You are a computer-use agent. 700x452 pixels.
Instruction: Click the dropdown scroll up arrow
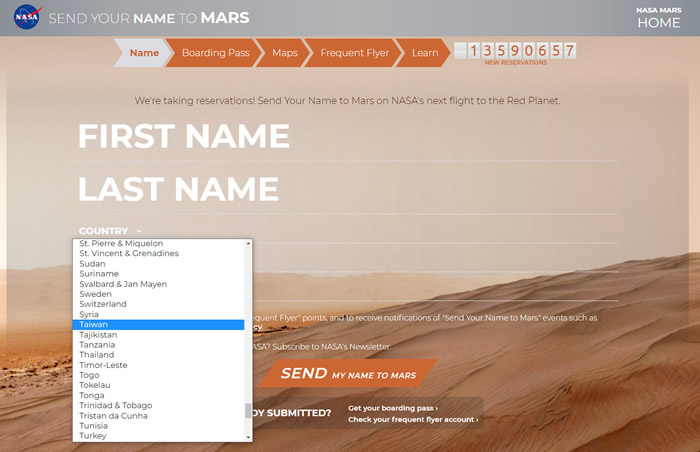[248, 243]
